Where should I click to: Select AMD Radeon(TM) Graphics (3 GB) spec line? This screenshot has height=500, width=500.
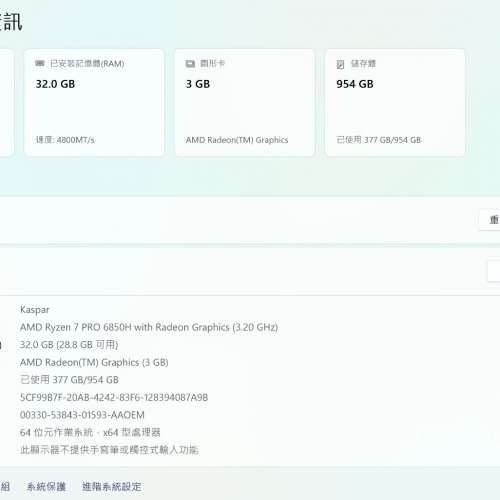(94, 362)
